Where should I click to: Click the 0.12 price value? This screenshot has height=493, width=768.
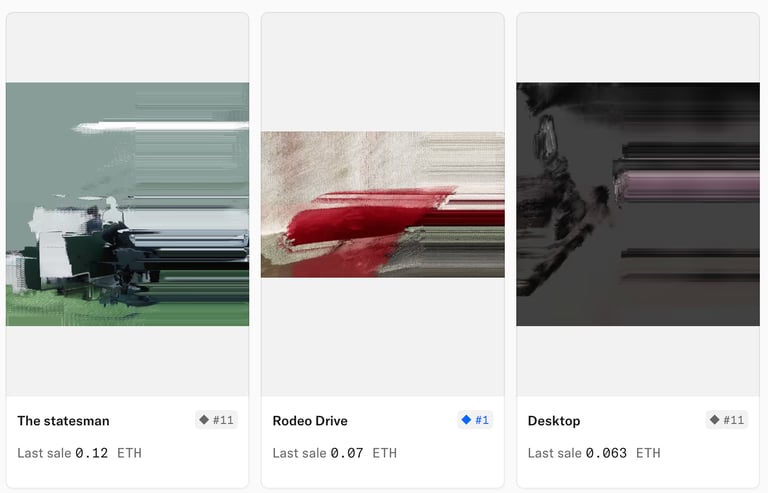point(92,453)
